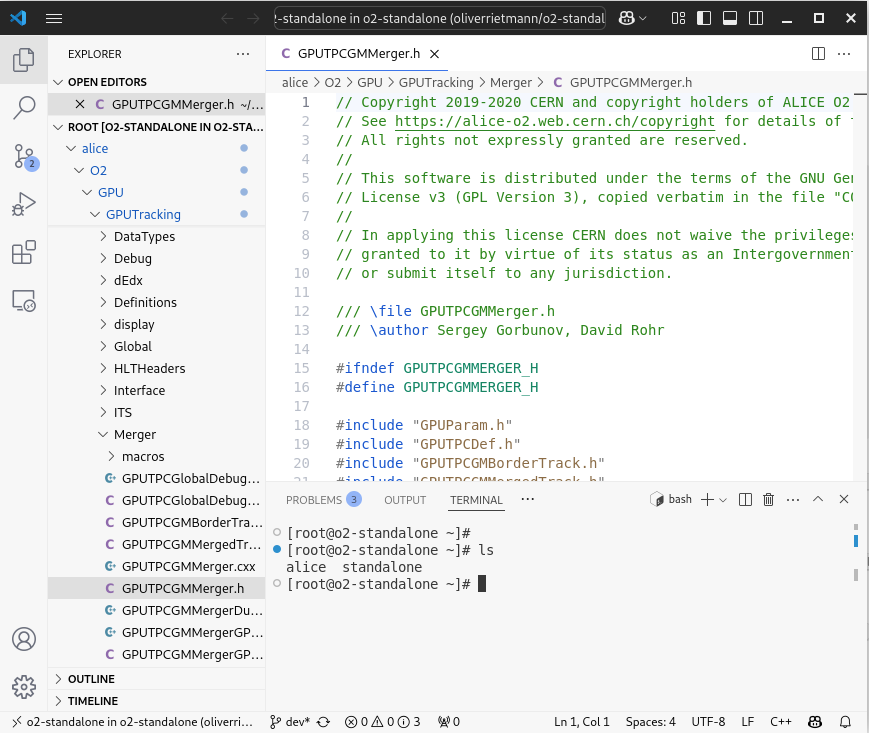869x733 pixels.
Task: Expand the DataTypes folder
Action: (x=144, y=237)
